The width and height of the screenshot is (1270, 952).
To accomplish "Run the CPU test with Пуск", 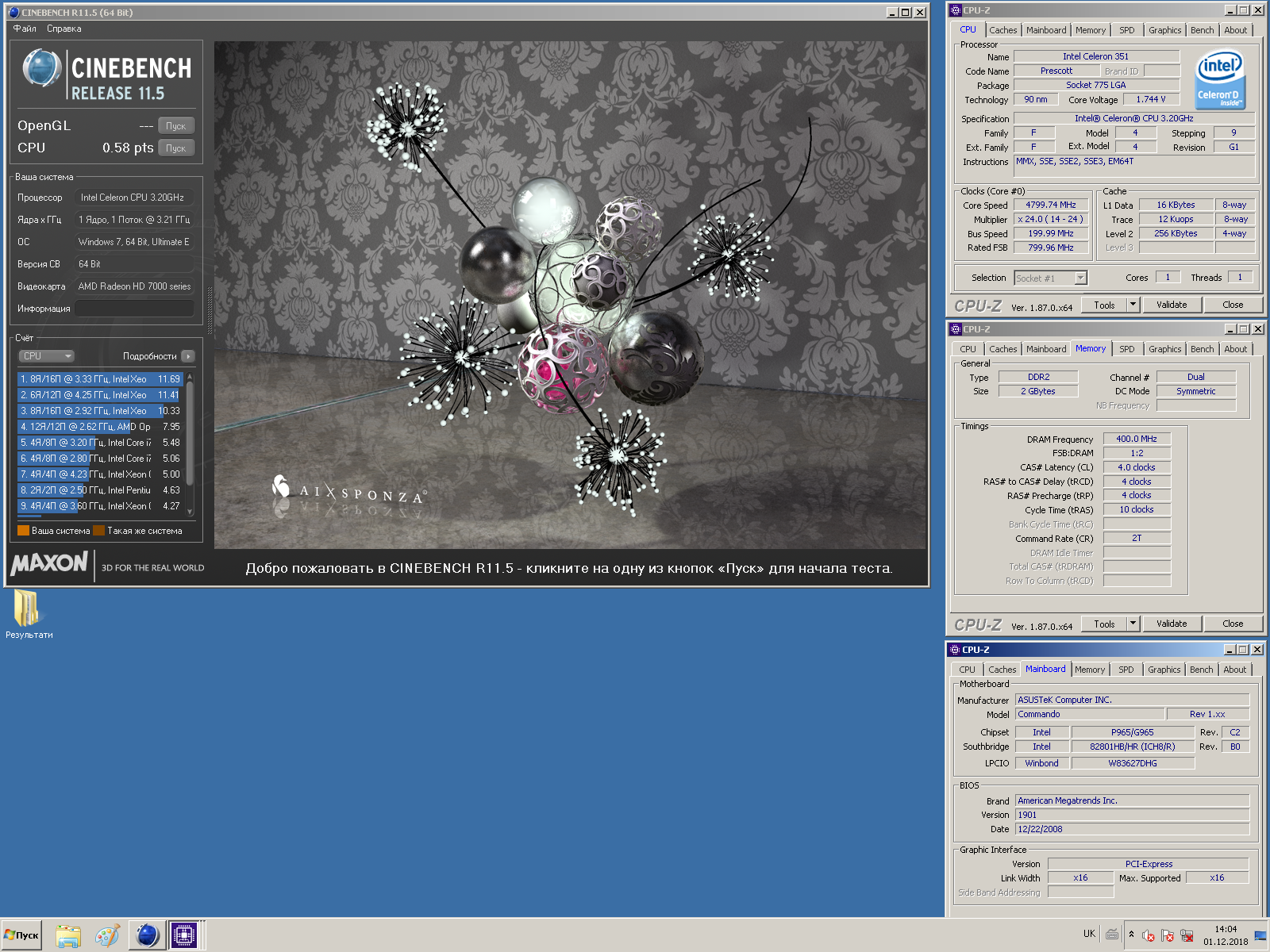I will click(x=176, y=148).
